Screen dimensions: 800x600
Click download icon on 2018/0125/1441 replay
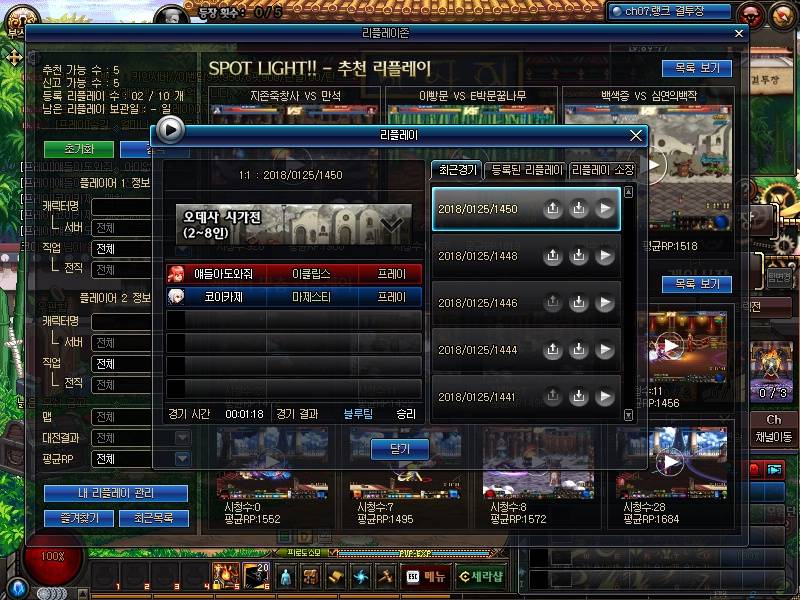578,396
